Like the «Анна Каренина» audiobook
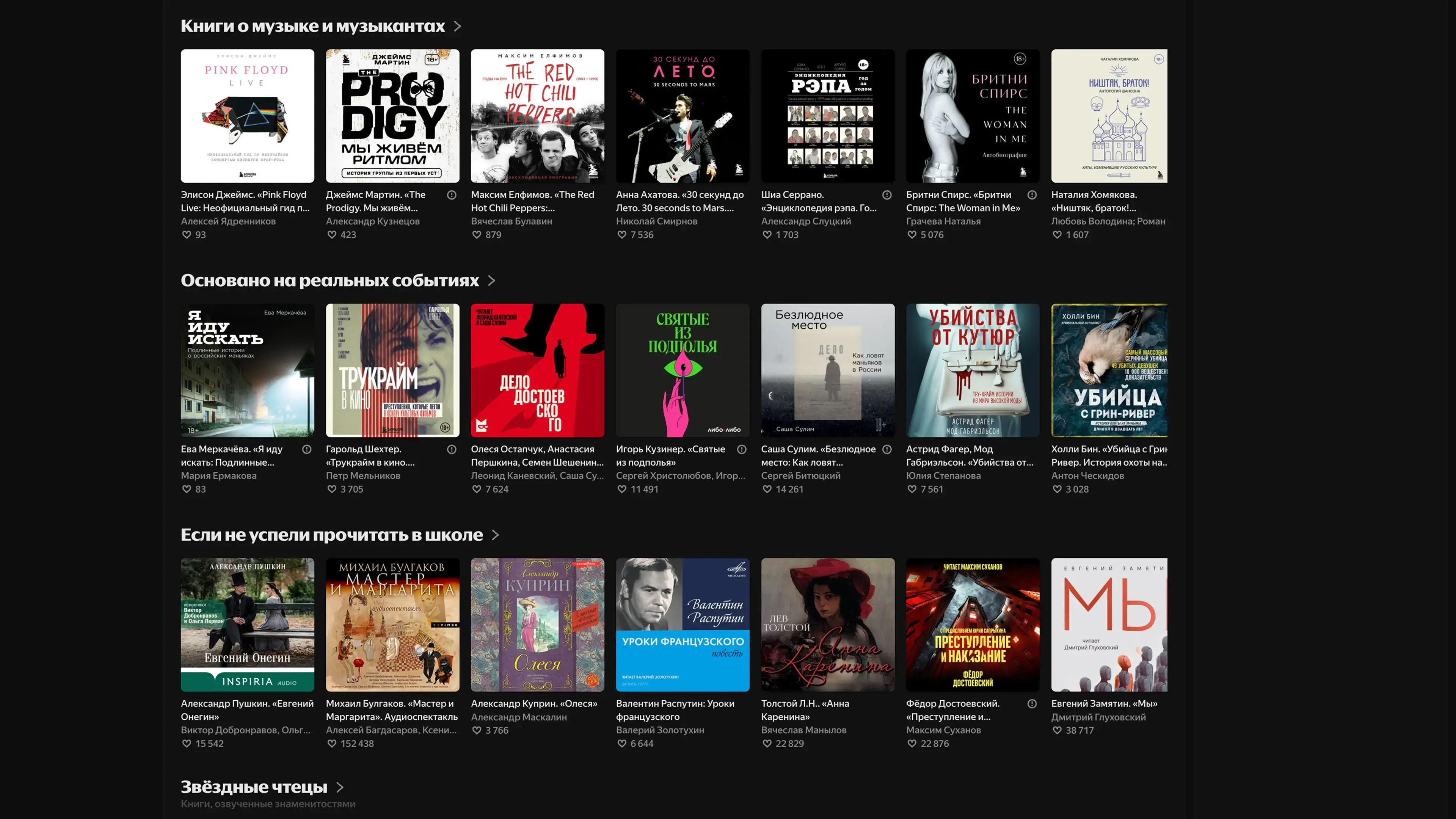 (x=767, y=743)
